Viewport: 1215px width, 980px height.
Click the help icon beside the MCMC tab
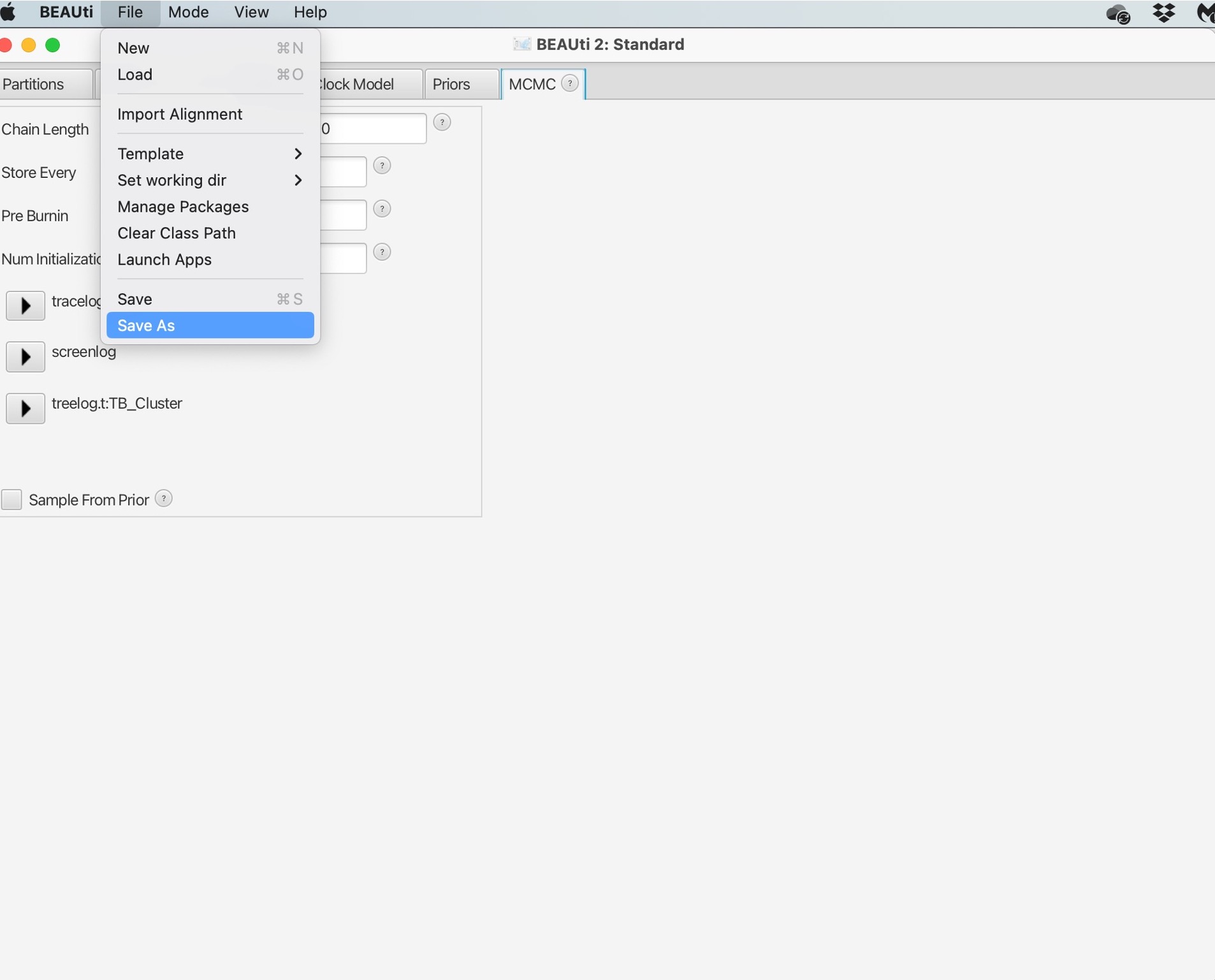570,84
